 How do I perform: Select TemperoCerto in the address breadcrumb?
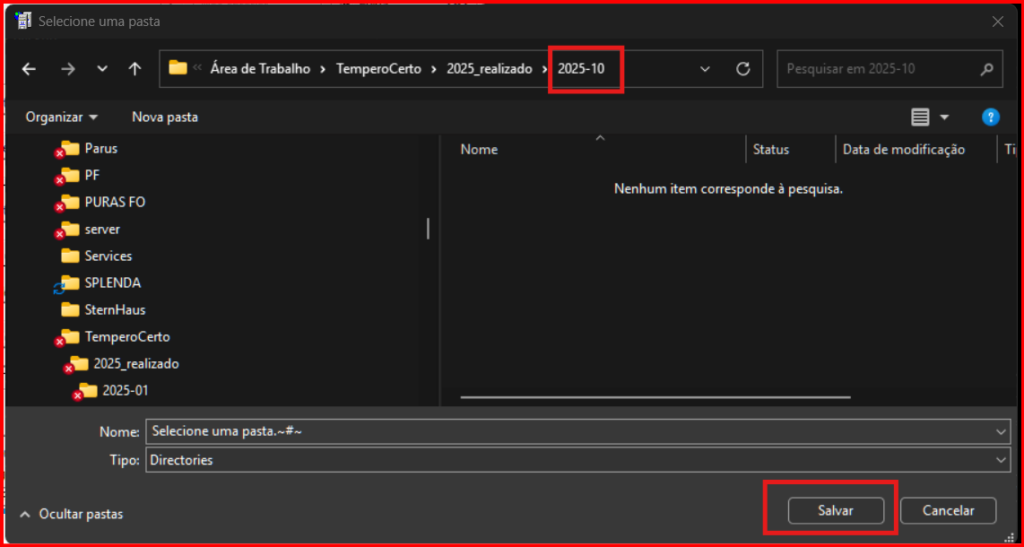point(378,69)
